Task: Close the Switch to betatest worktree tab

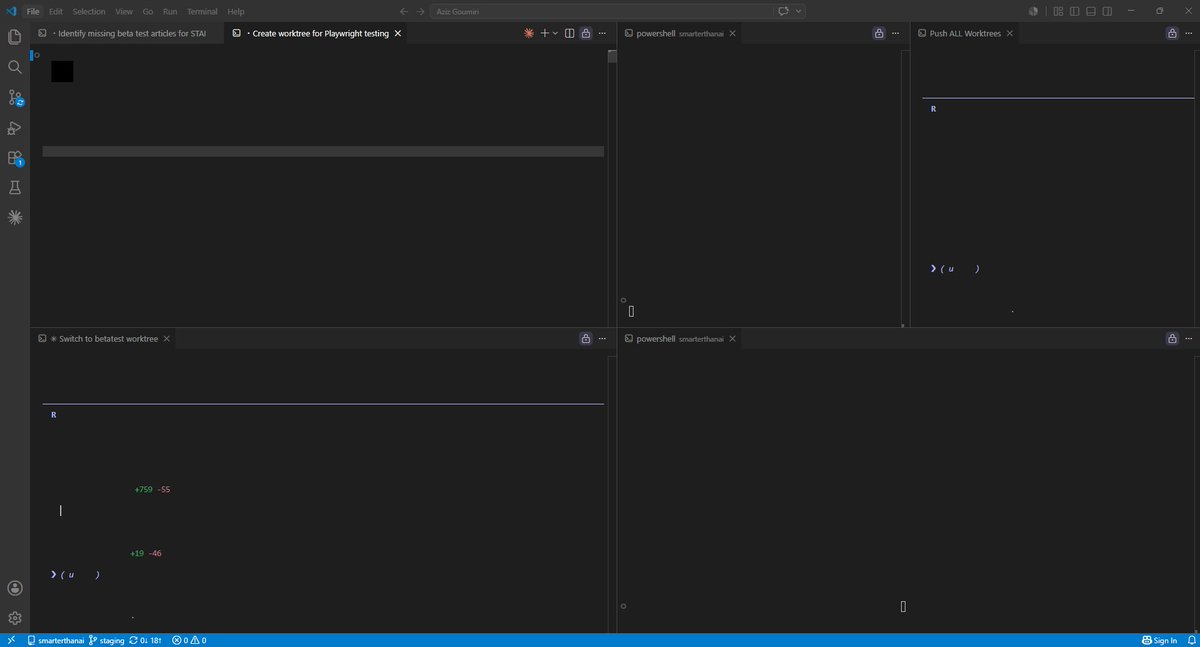Action: pos(167,339)
